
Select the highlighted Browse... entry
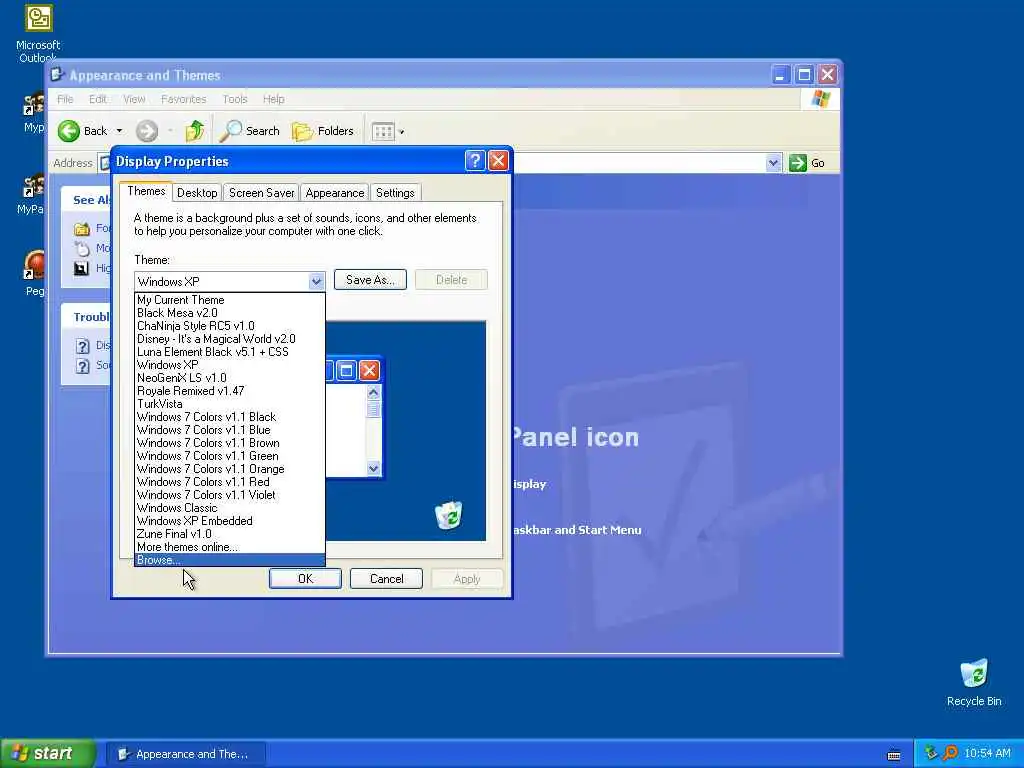click(x=229, y=560)
